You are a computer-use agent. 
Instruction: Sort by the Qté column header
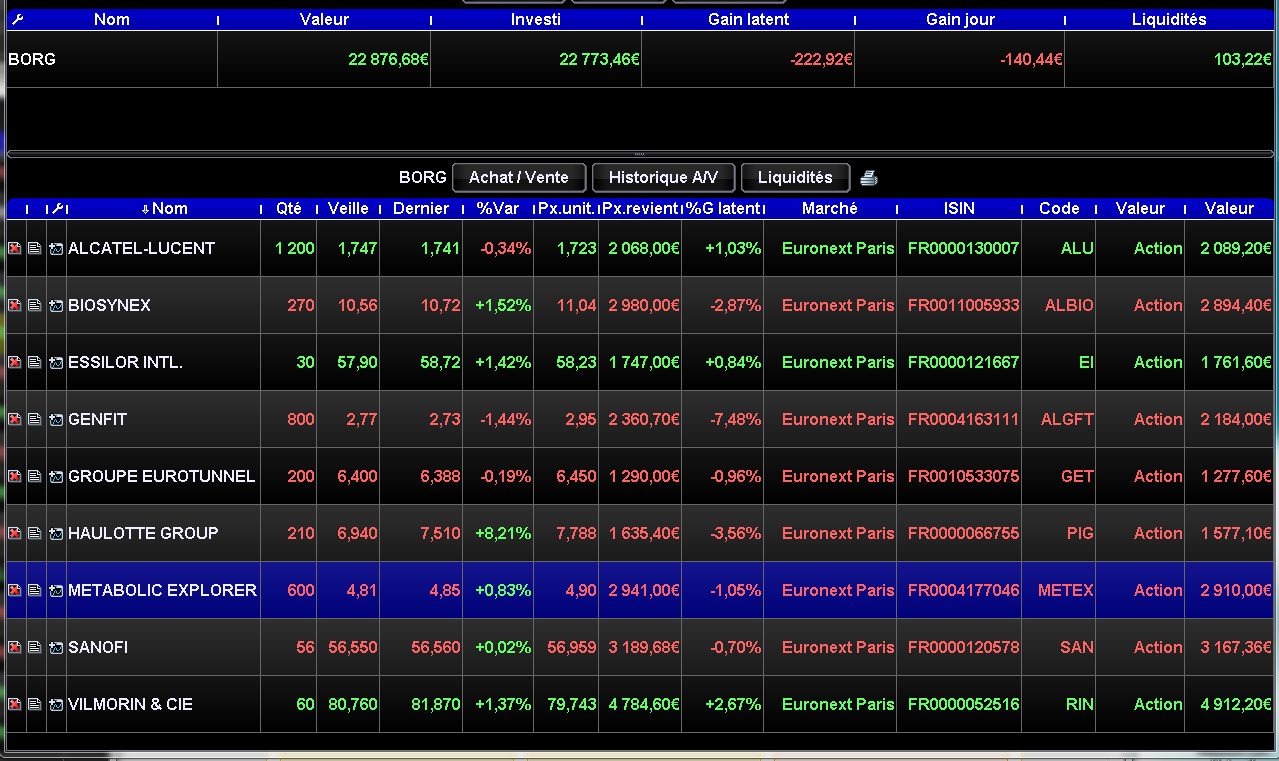coord(289,208)
